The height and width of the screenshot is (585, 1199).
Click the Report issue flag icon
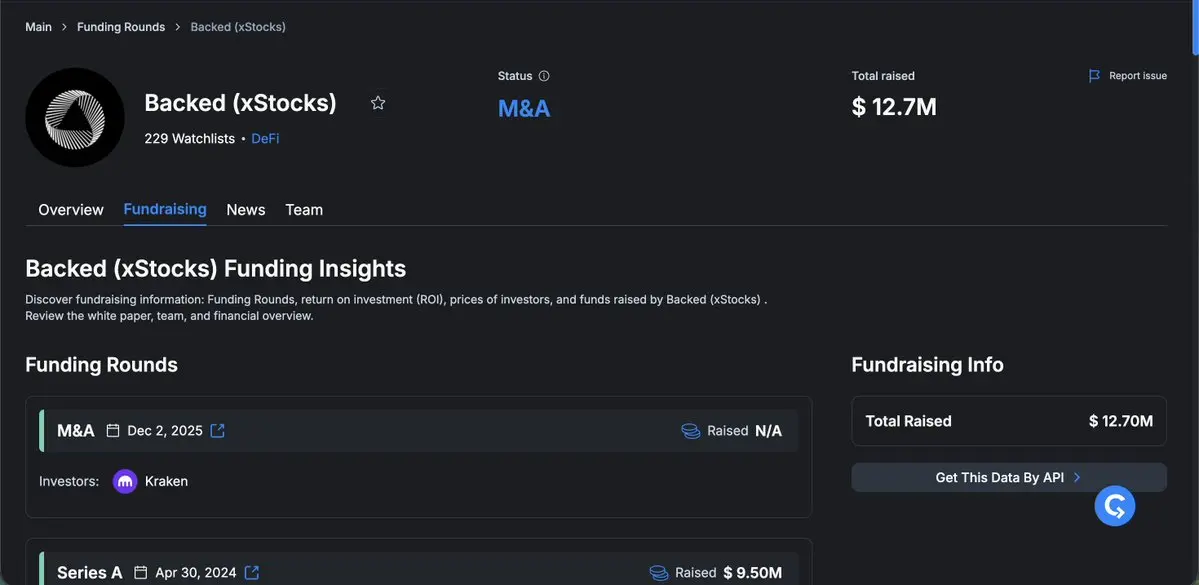coord(1094,76)
